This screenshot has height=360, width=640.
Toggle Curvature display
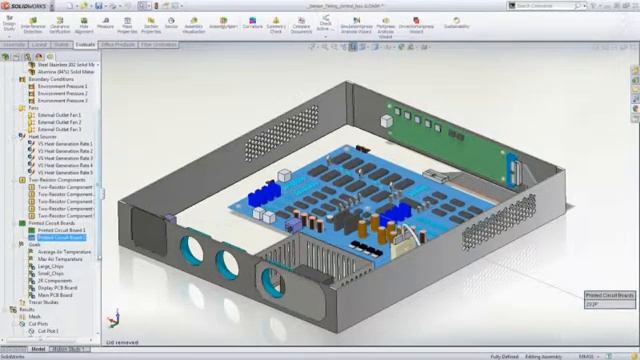(x=253, y=23)
